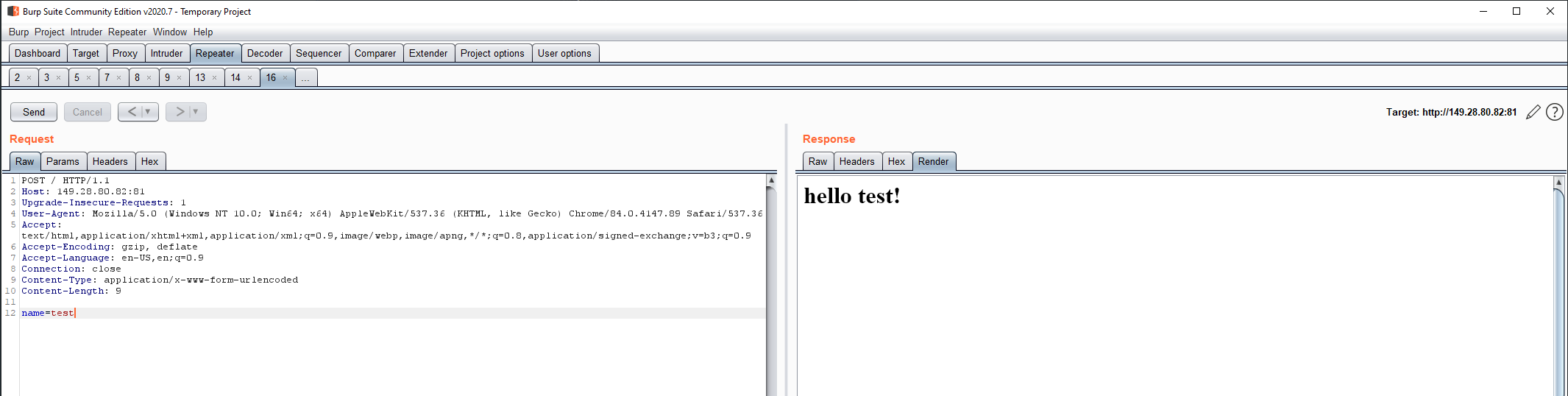Switch to the Comparer tab

[375, 53]
